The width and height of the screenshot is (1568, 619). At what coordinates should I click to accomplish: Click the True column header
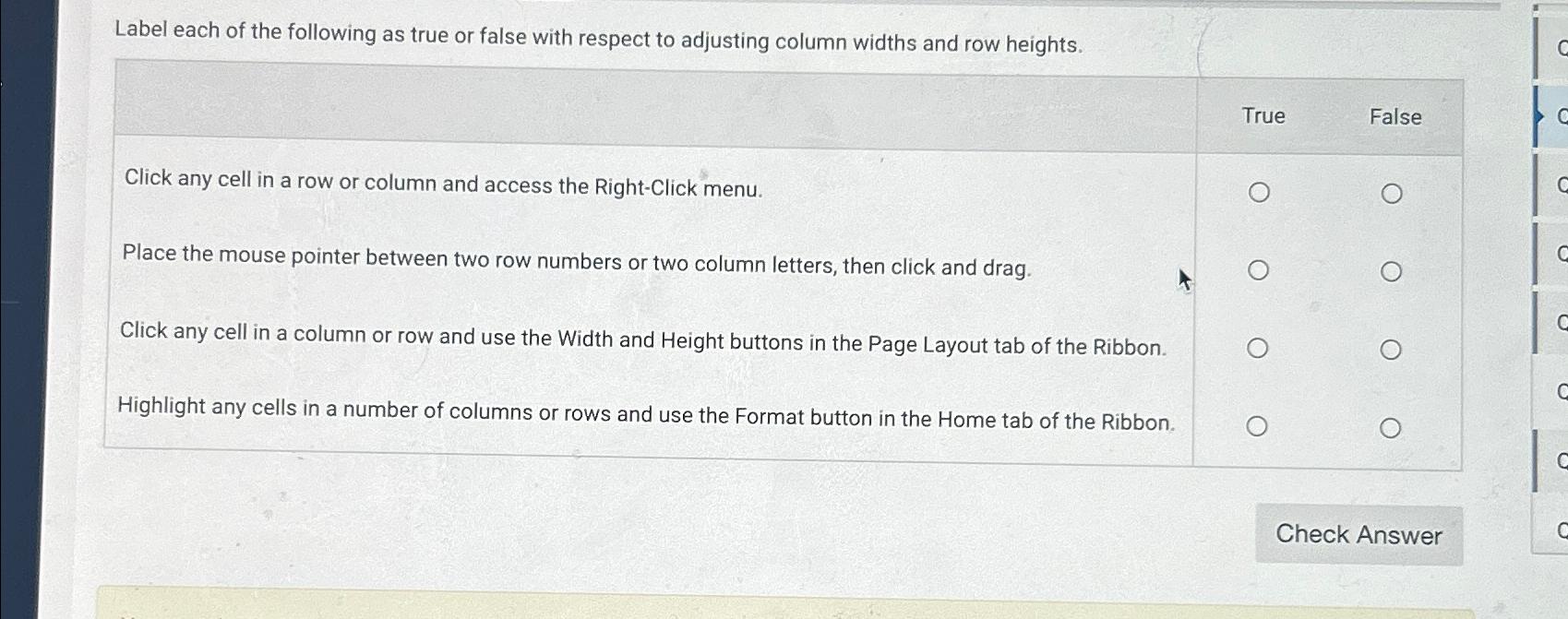(1263, 115)
